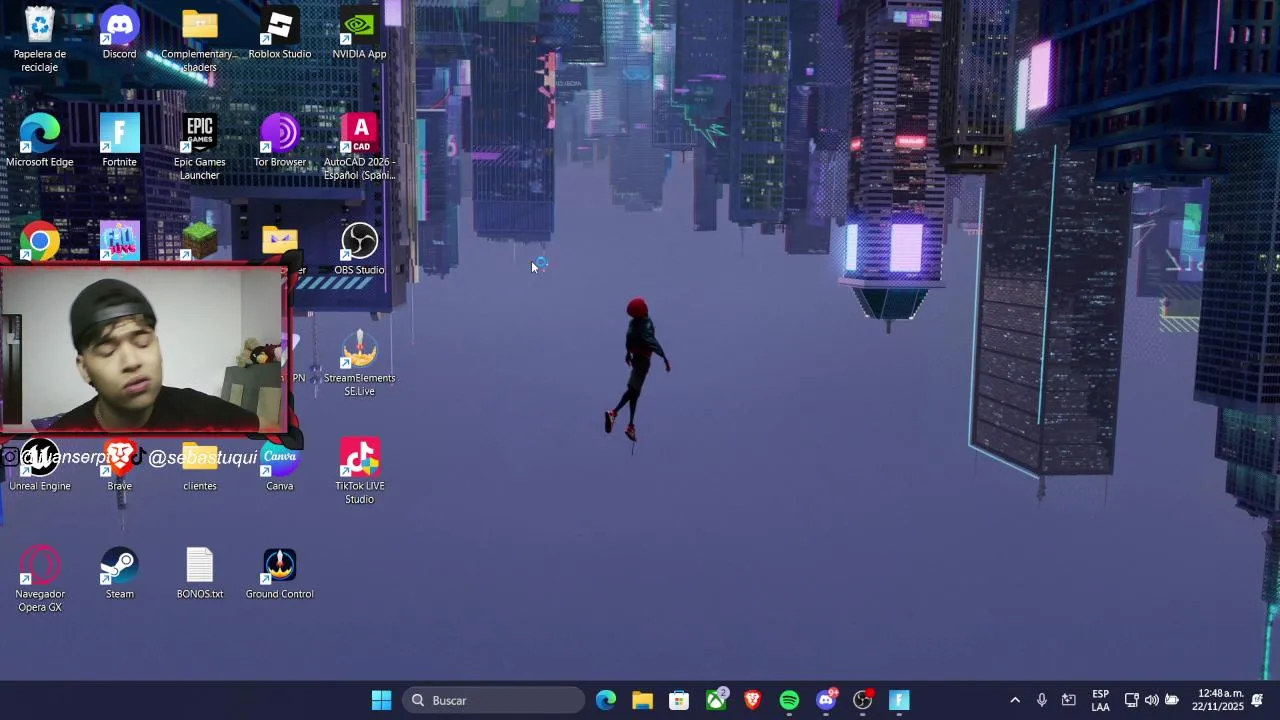
Task: Open Discord from the taskbar
Action: click(x=826, y=700)
